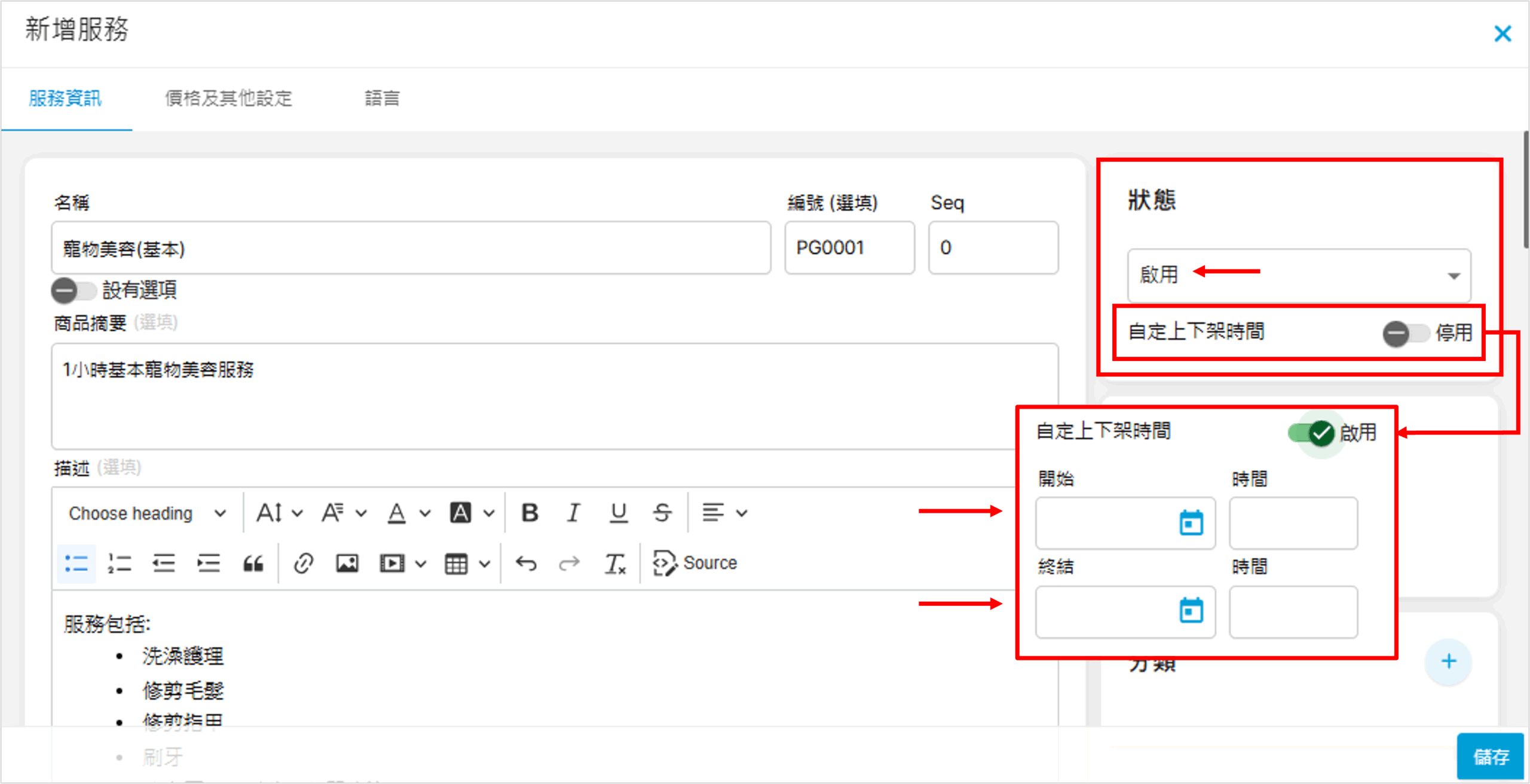
Task: Insert a link with the link icon
Action: [x=304, y=563]
